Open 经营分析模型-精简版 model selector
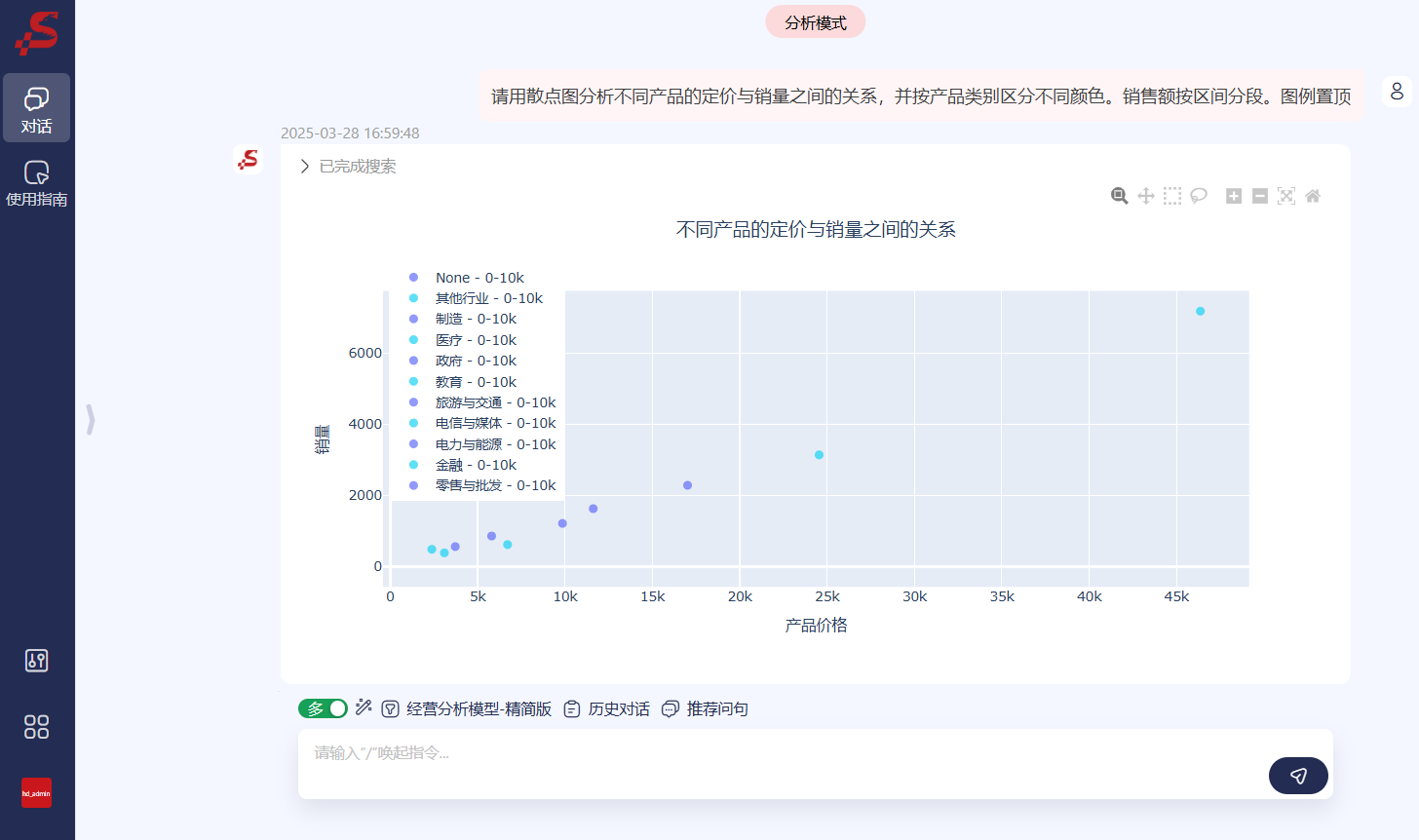 coord(470,708)
